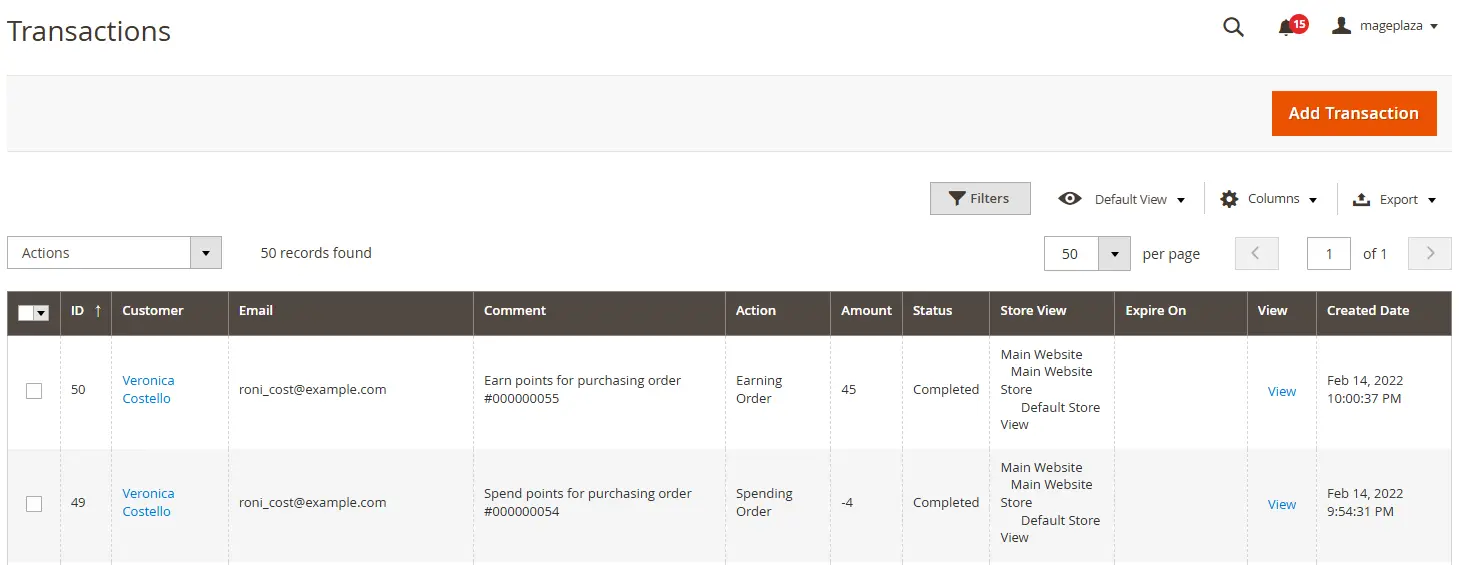Open Veronica Costello link in row 50
1459x565 pixels.
[x=148, y=389]
